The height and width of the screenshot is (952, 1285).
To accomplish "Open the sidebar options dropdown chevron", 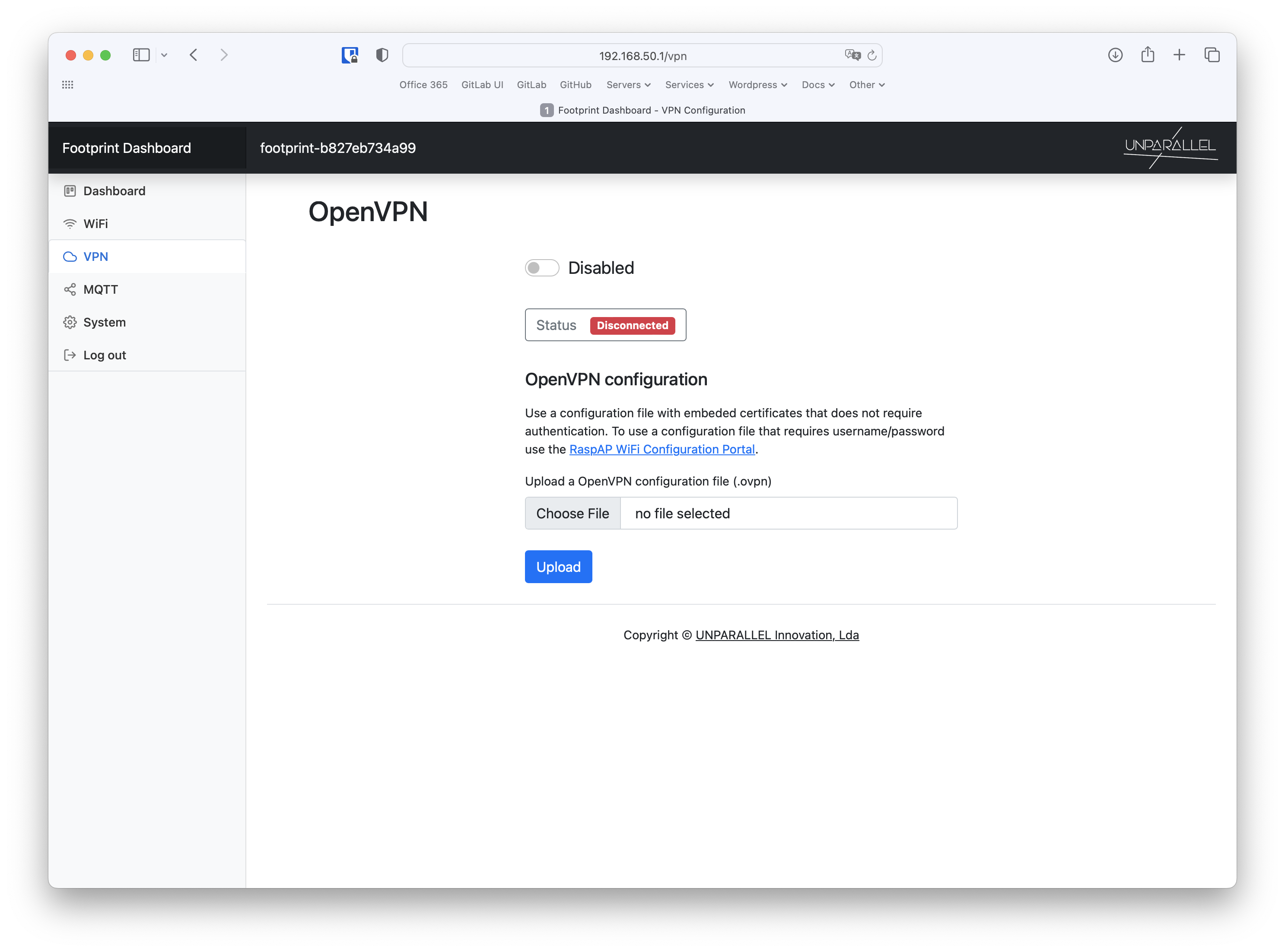I will tap(164, 55).
